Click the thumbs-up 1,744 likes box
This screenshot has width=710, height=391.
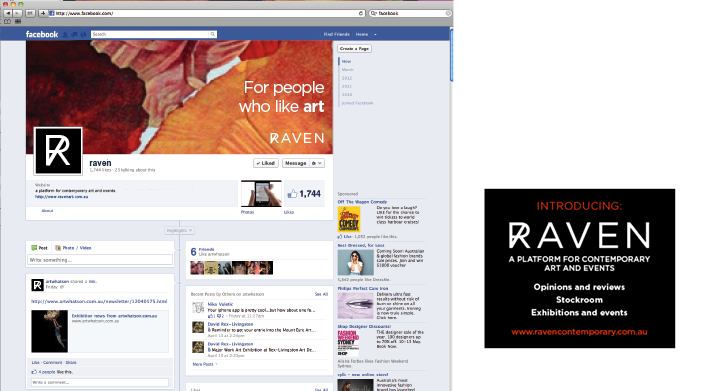[x=304, y=194]
